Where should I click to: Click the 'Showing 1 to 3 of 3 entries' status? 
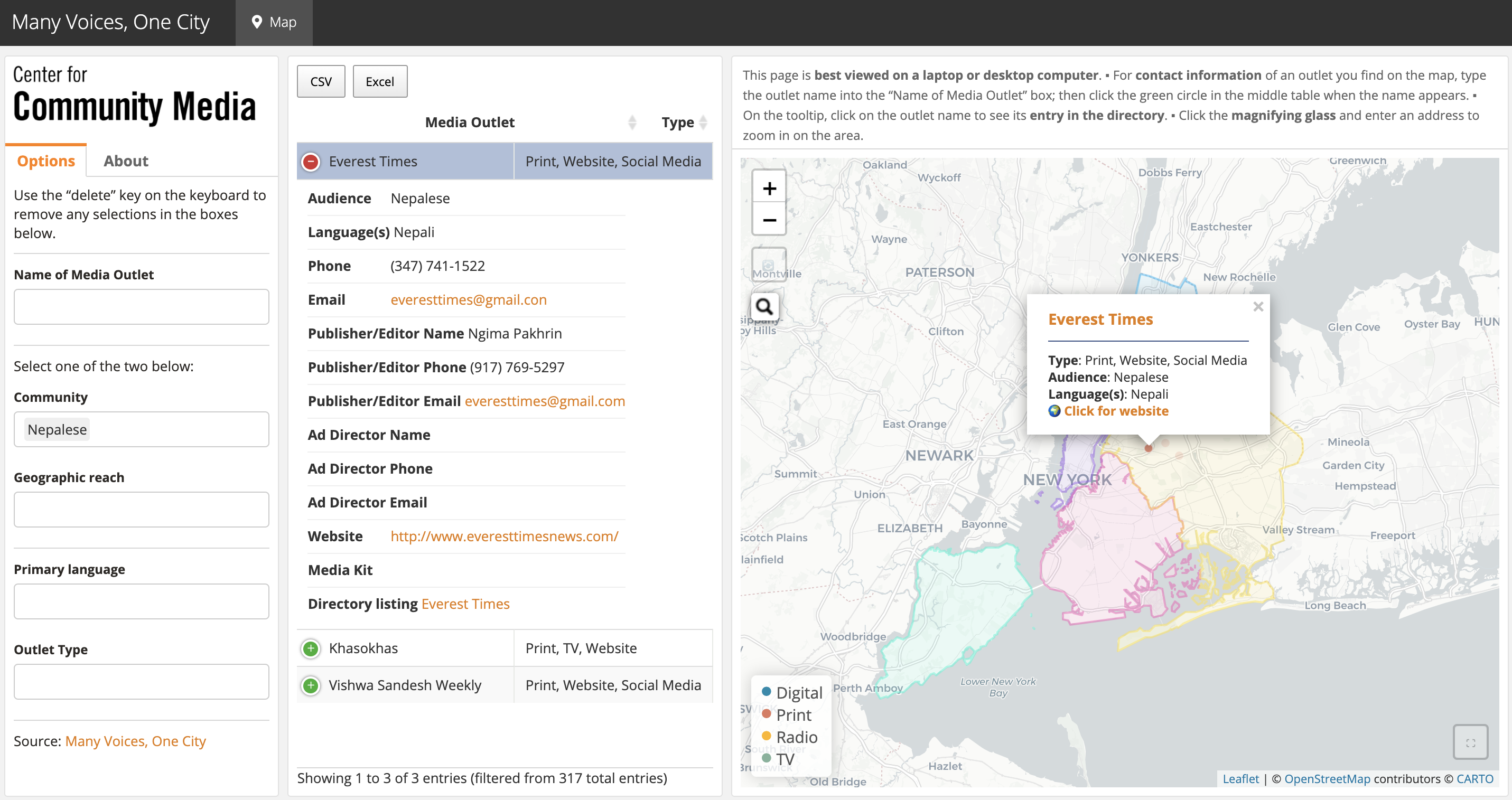[482, 778]
